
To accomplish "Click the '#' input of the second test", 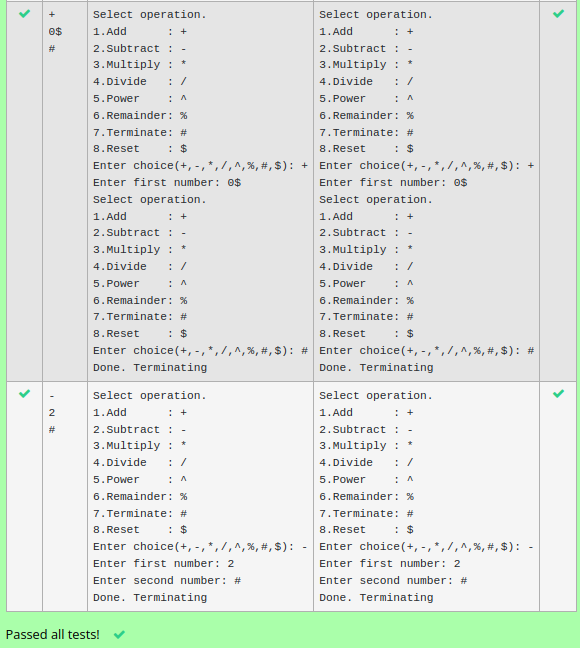I will click(x=52, y=430).
